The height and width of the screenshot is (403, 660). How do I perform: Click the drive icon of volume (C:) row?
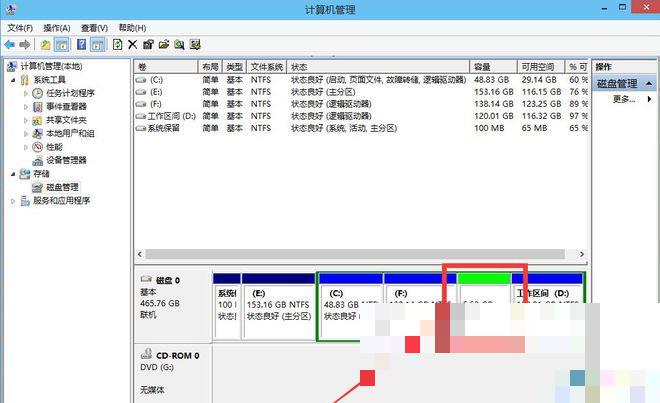(x=141, y=80)
